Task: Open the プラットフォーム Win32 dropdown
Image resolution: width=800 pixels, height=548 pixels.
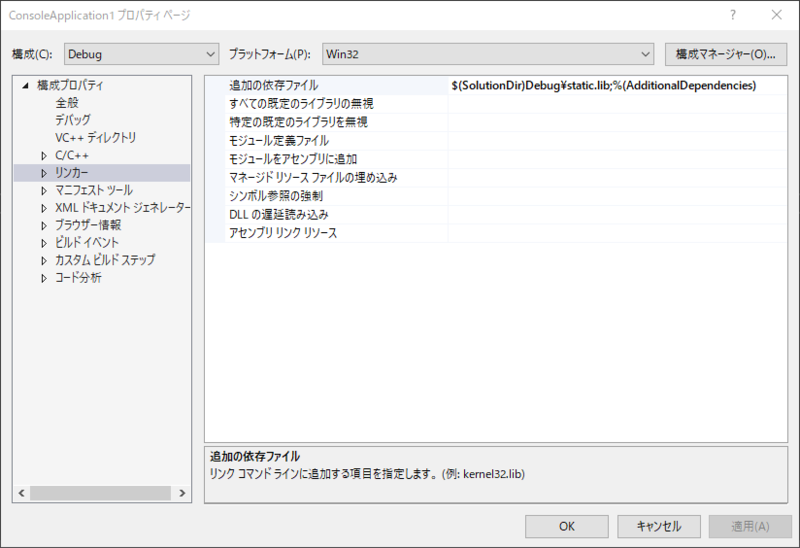Action: point(488,54)
